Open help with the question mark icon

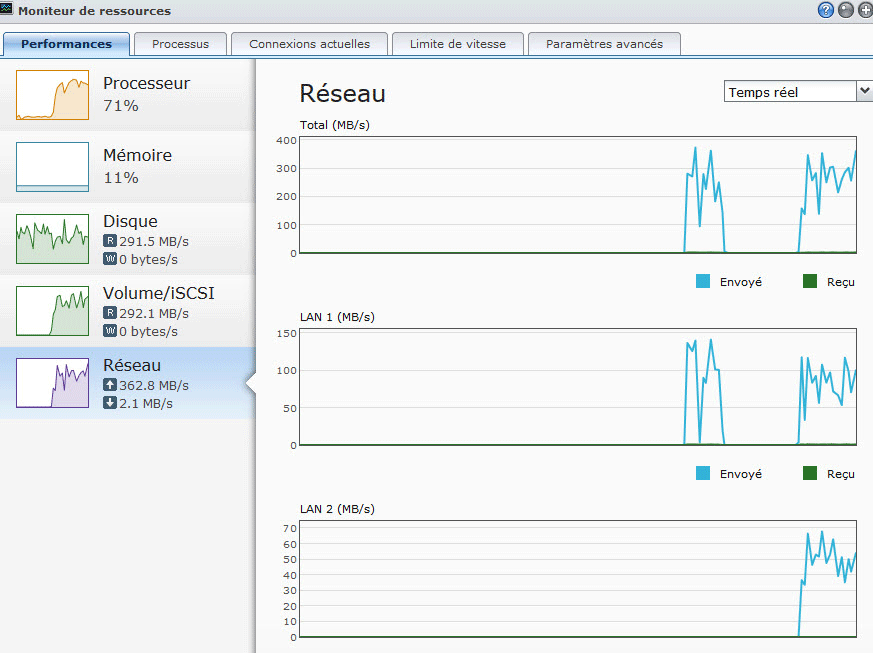click(x=825, y=10)
